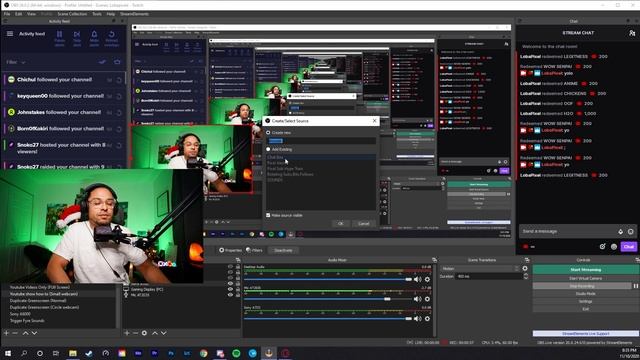Lock the Mic AT2035 source
This screenshot has width=640, height=360.
[x=238, y=295]
